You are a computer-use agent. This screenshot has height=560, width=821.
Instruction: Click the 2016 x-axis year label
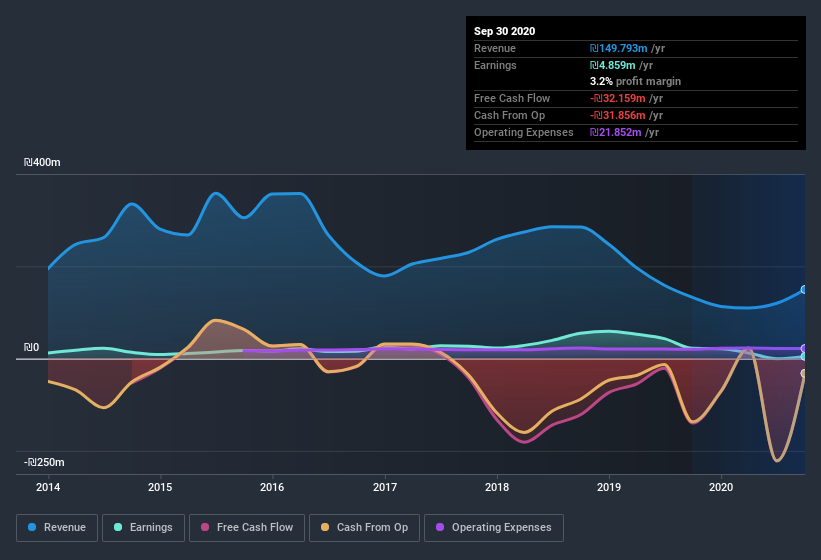pyautogui.click(x=272, y=488)
